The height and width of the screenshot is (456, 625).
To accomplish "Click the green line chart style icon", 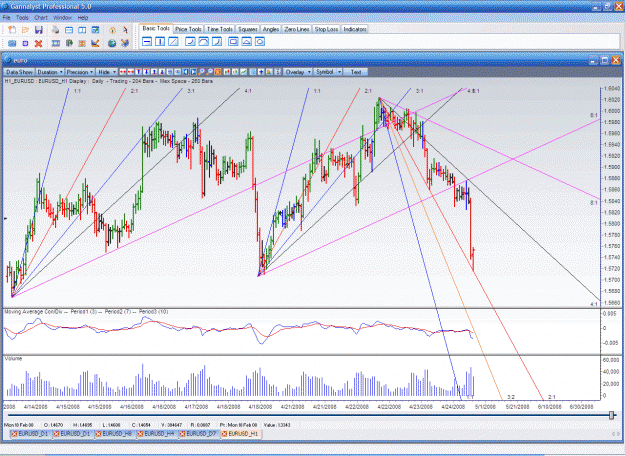I will coord(243,72).
